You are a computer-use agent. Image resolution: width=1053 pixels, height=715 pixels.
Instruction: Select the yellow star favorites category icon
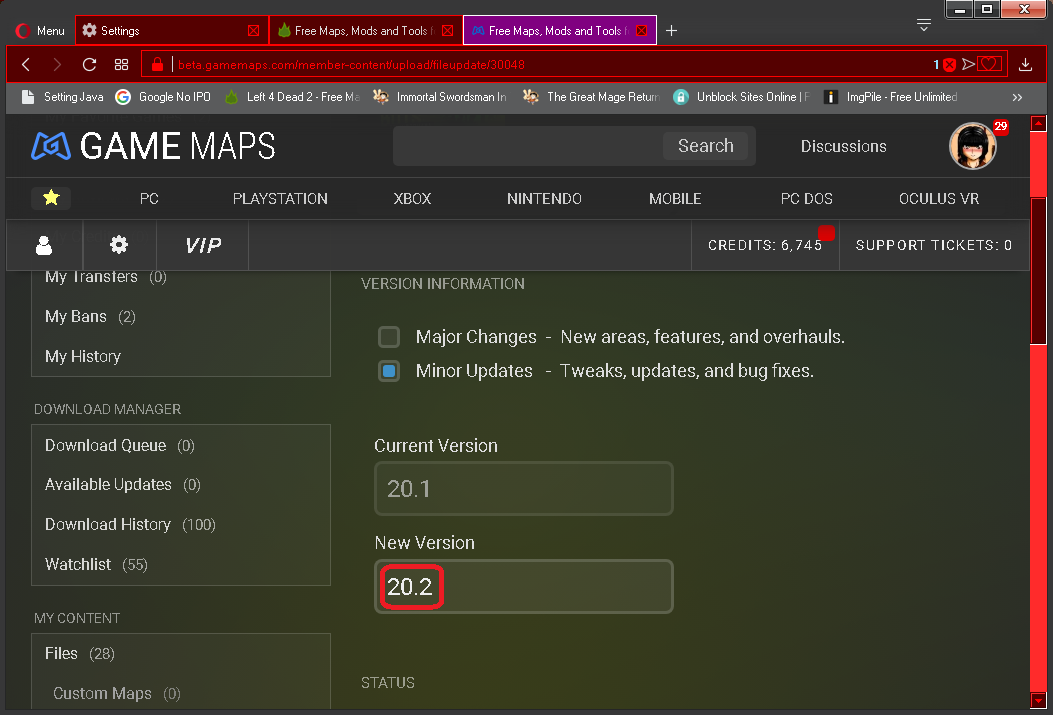tap(50, 198)
